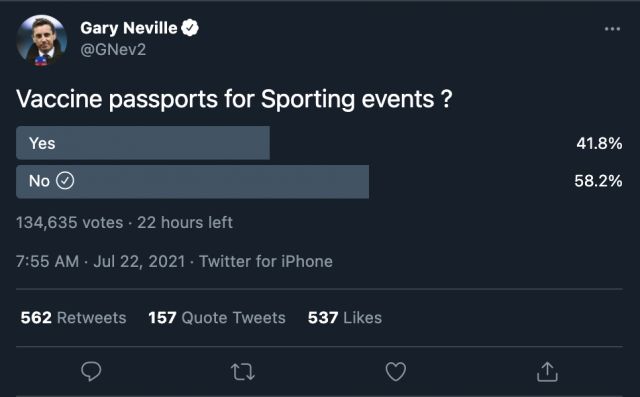Open Gary Neville's profile picture

(x=42, y=40)
